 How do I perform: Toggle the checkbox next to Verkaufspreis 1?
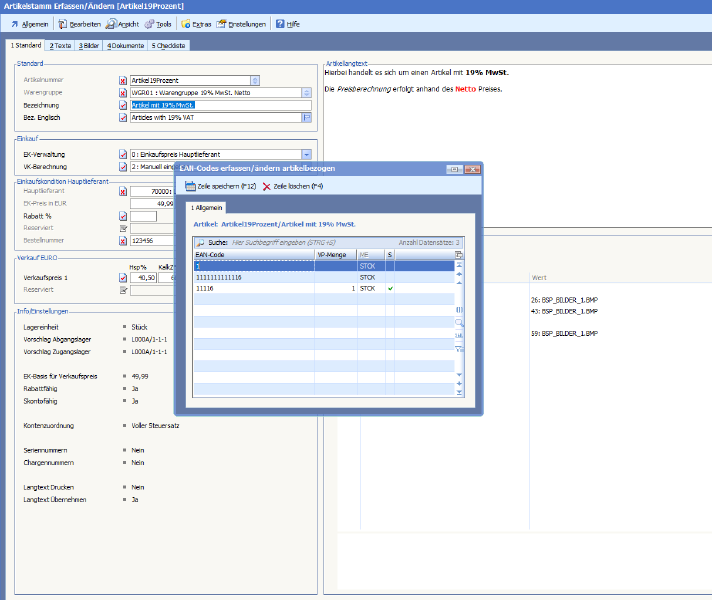click(124, 278)
